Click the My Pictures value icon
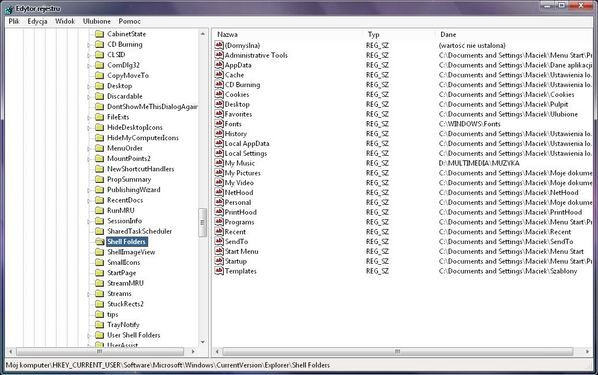The height and width of the screenshot is (375, 598). (x=219, y=173)
